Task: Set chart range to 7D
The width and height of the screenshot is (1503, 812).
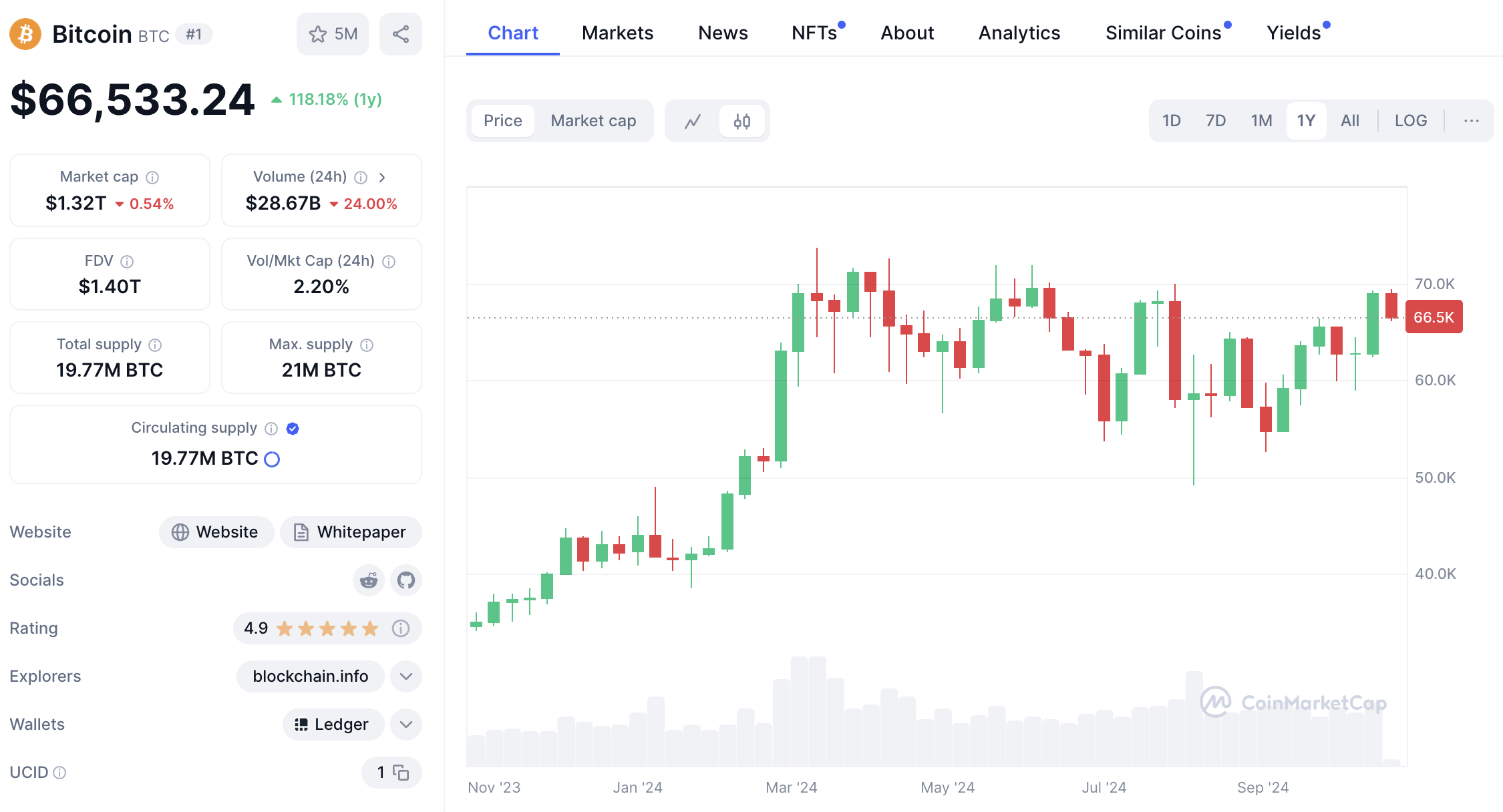Action: pos(1216,121)
